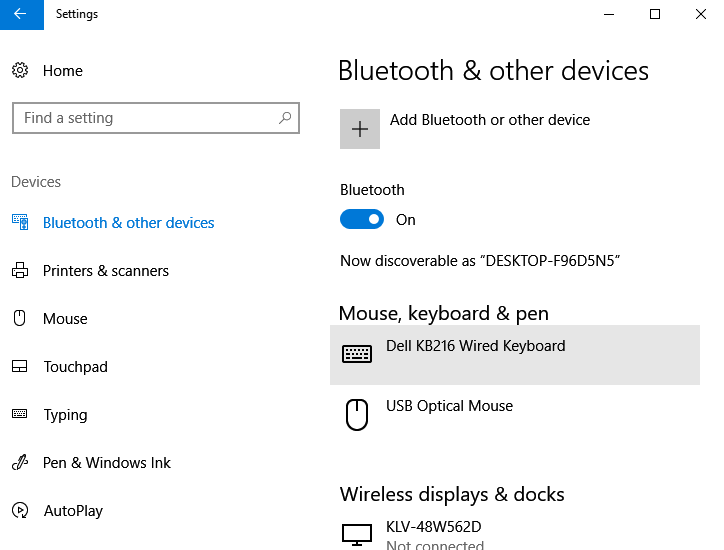This screenshot has height=550, width=724.
Task: Select the KLV-48W562D wireless display entry
Action: coord(515,535)
